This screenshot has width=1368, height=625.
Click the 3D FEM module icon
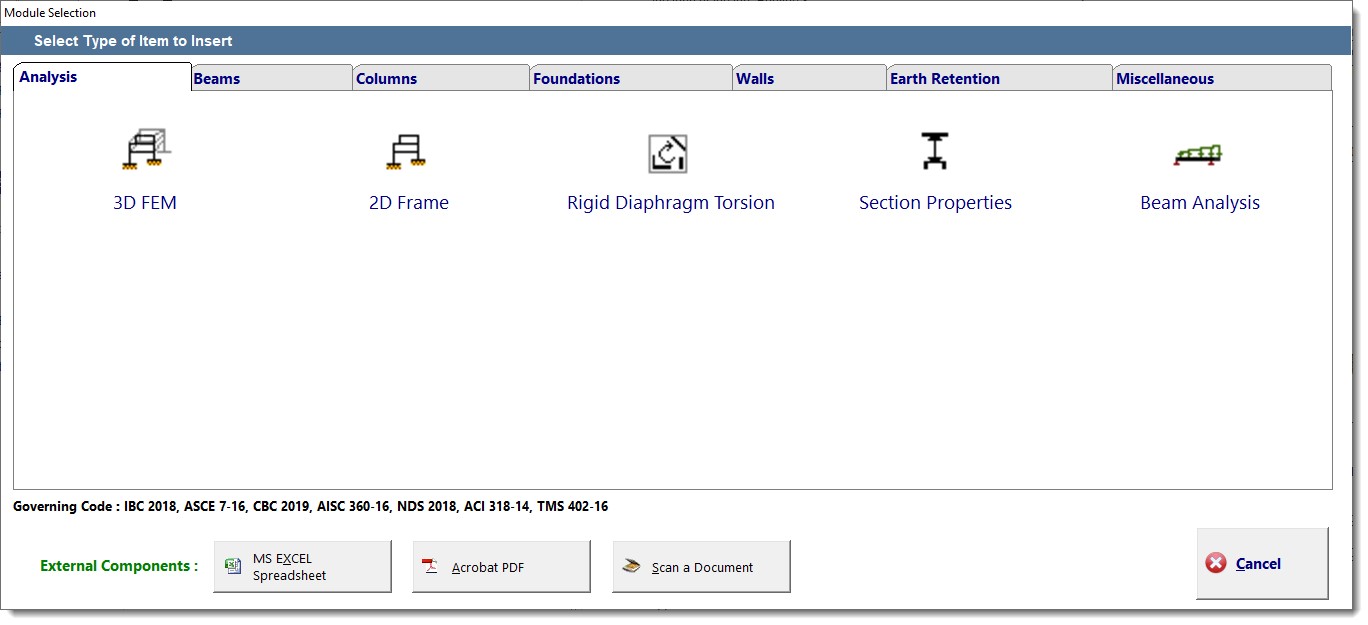tap(146, 150)
